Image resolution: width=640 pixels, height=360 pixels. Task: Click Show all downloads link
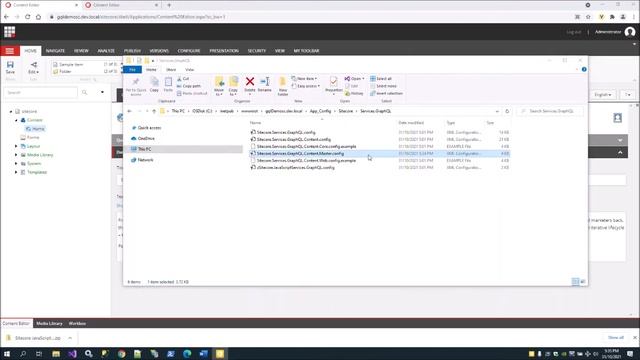tap(616, 338)
